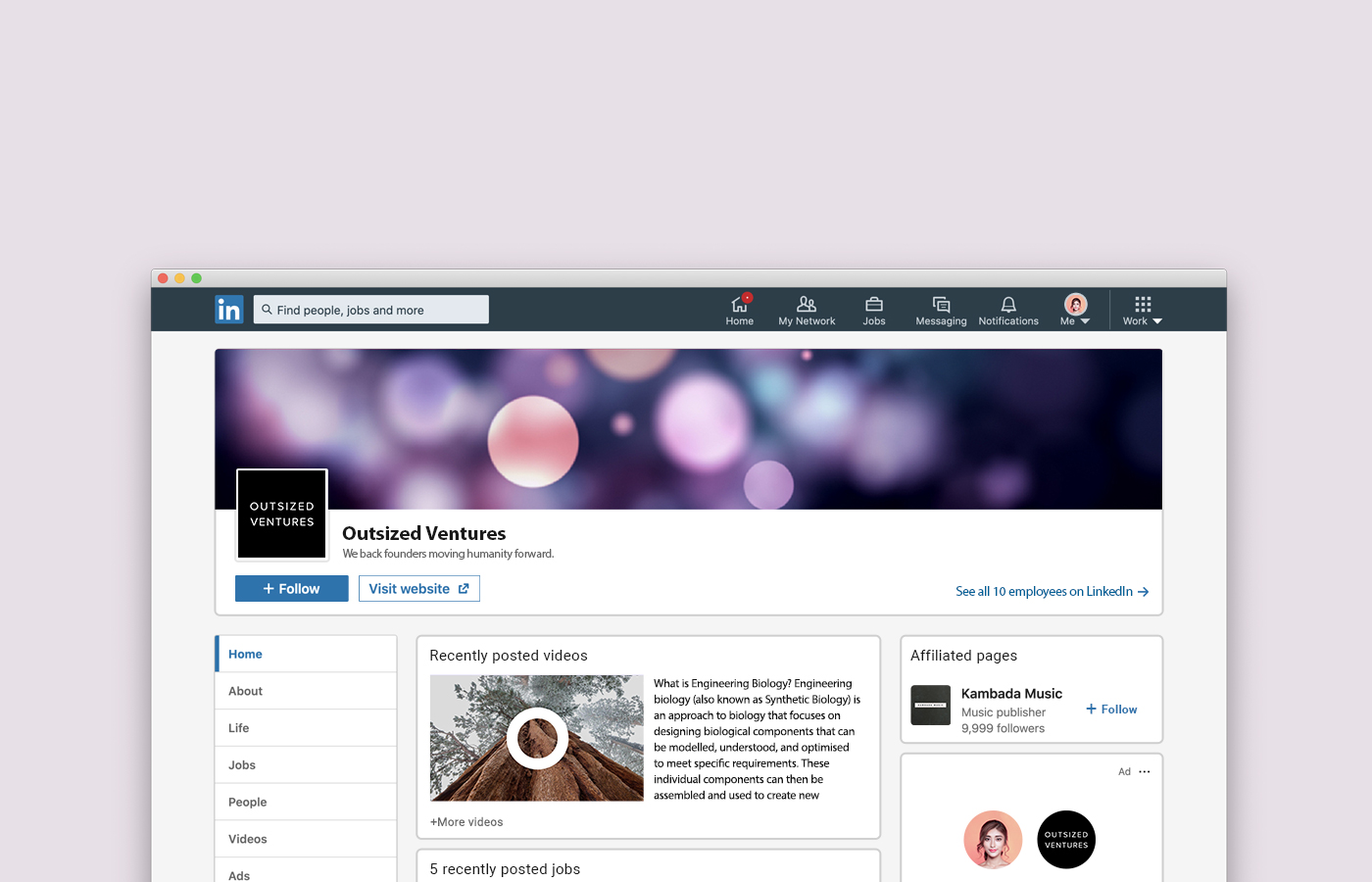Screen dimensions: 1372x882
Task: Play the Engineering Biology video thumbnail
Action: [x=537, y=738]
